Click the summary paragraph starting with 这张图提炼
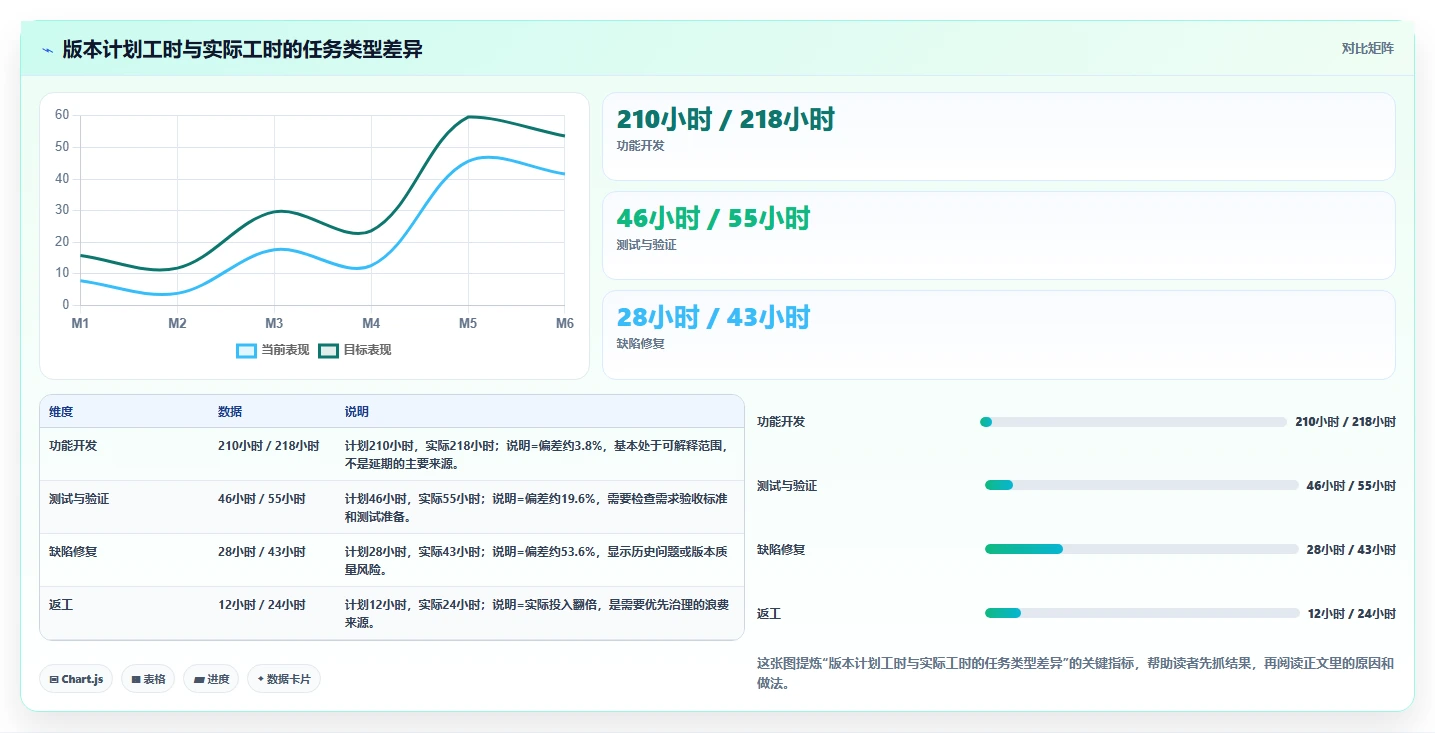1435x733 pixels. 1075,673
